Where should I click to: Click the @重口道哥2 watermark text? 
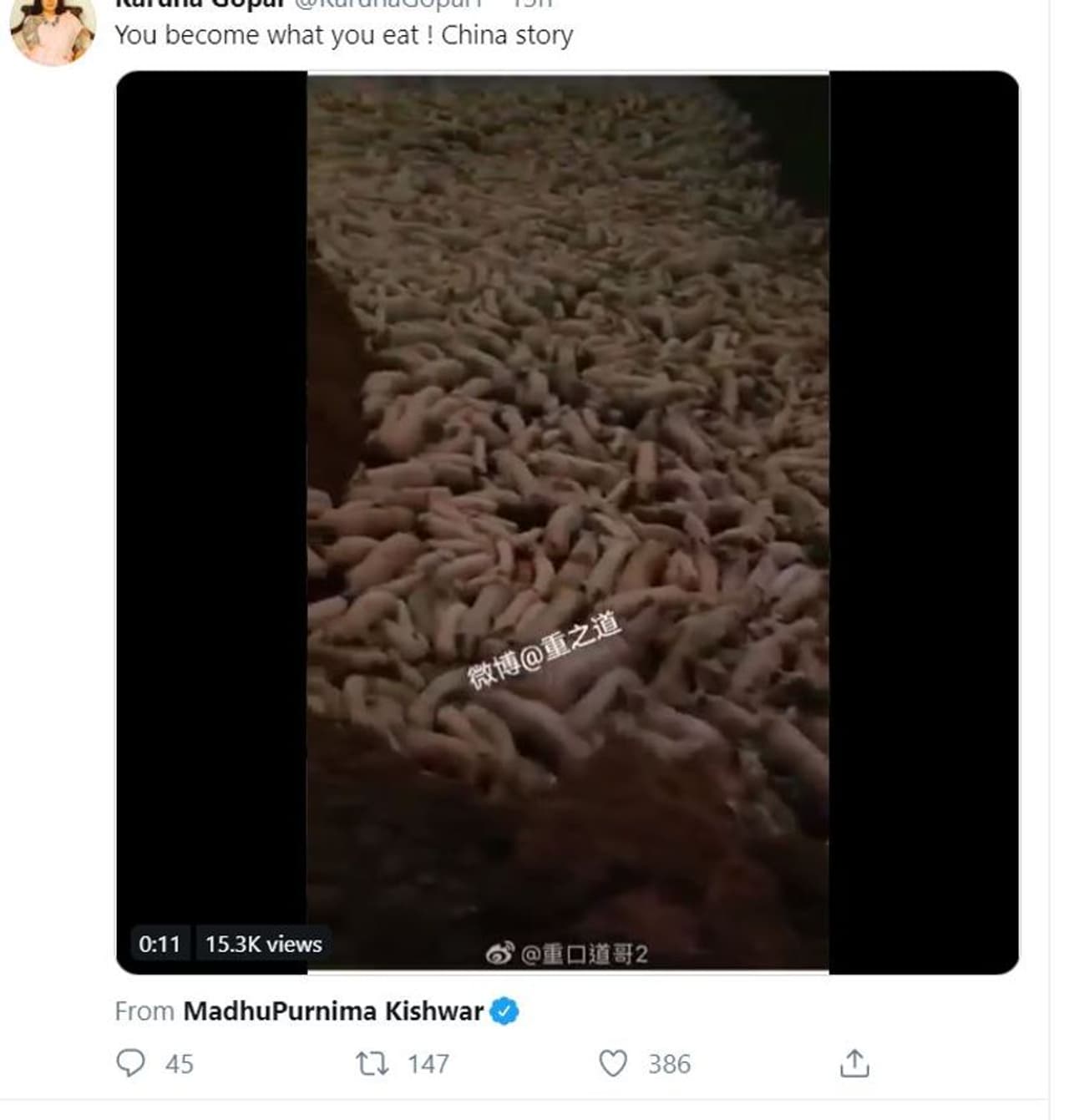[584, 954]
